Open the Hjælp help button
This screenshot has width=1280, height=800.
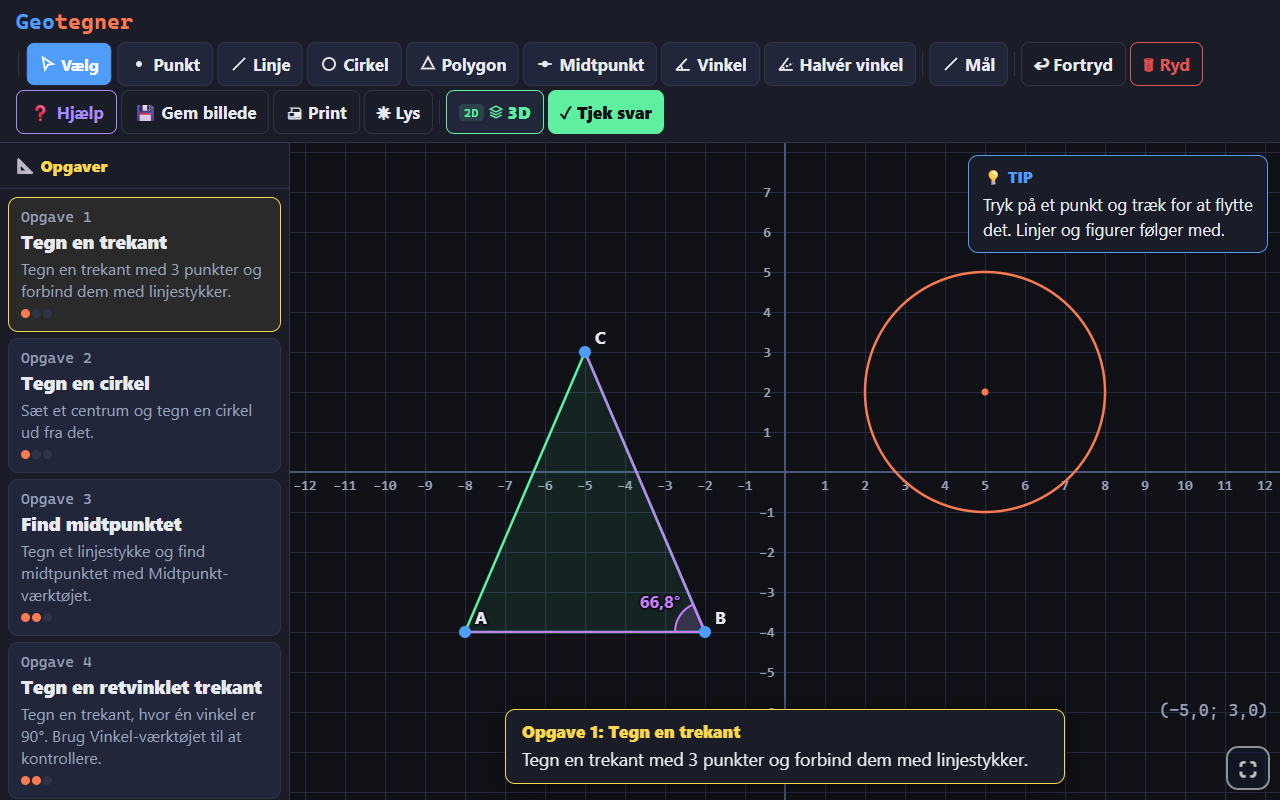[x=67, y=112]
